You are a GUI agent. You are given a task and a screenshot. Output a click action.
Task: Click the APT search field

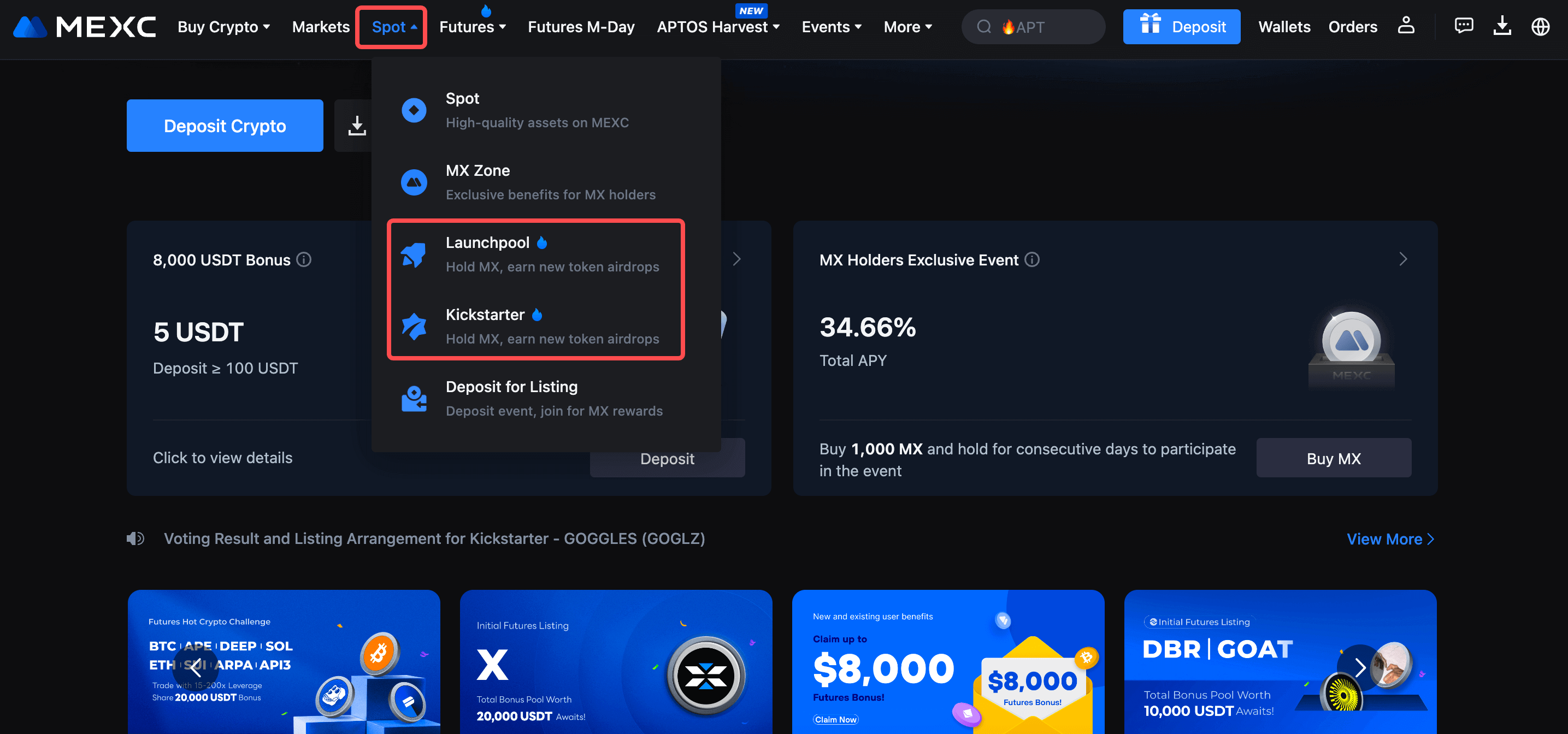pos(1033,27)
